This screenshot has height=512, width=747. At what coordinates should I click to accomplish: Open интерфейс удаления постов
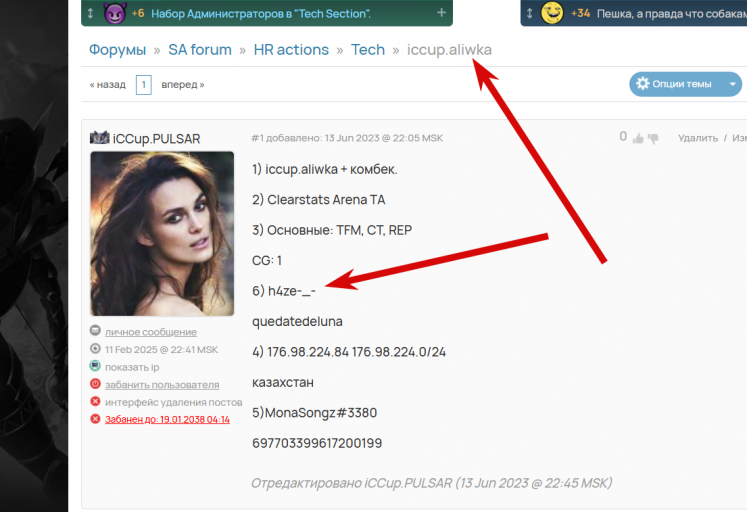click(x=173, y=402)
